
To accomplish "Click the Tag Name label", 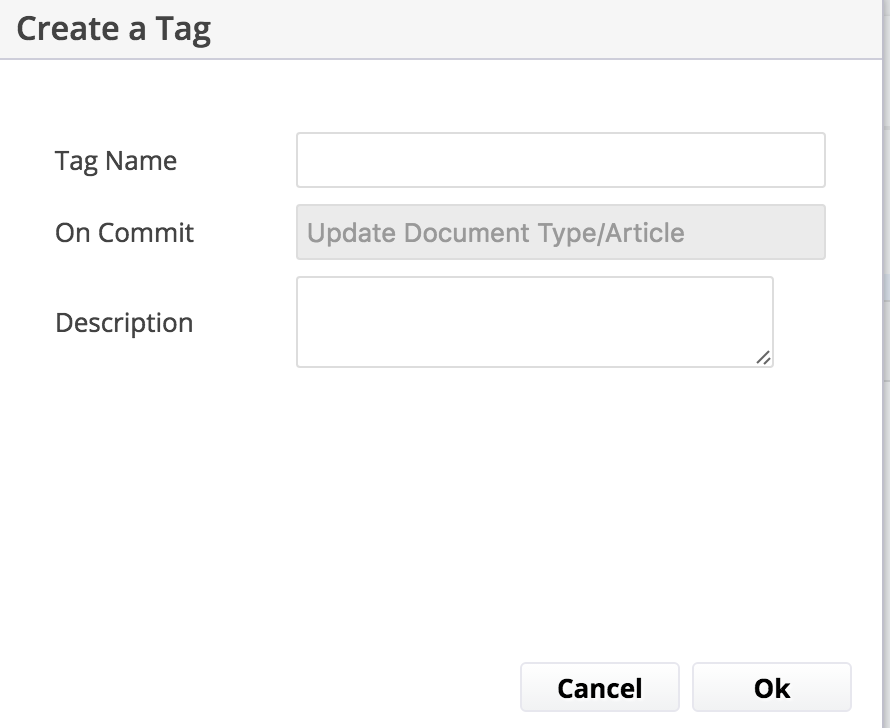I will point(116,161).
